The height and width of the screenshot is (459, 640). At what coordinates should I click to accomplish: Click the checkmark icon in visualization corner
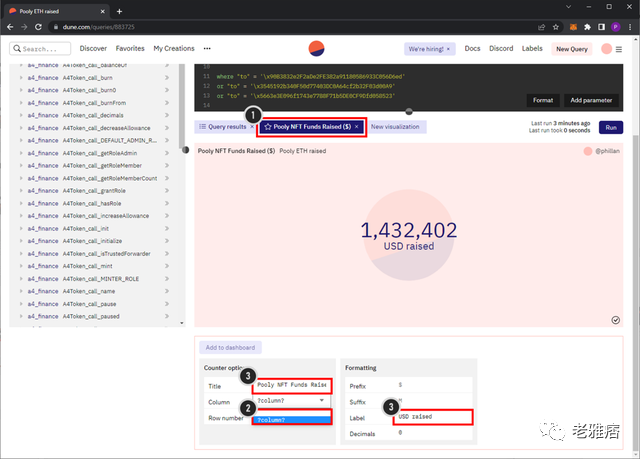[616, 320]
